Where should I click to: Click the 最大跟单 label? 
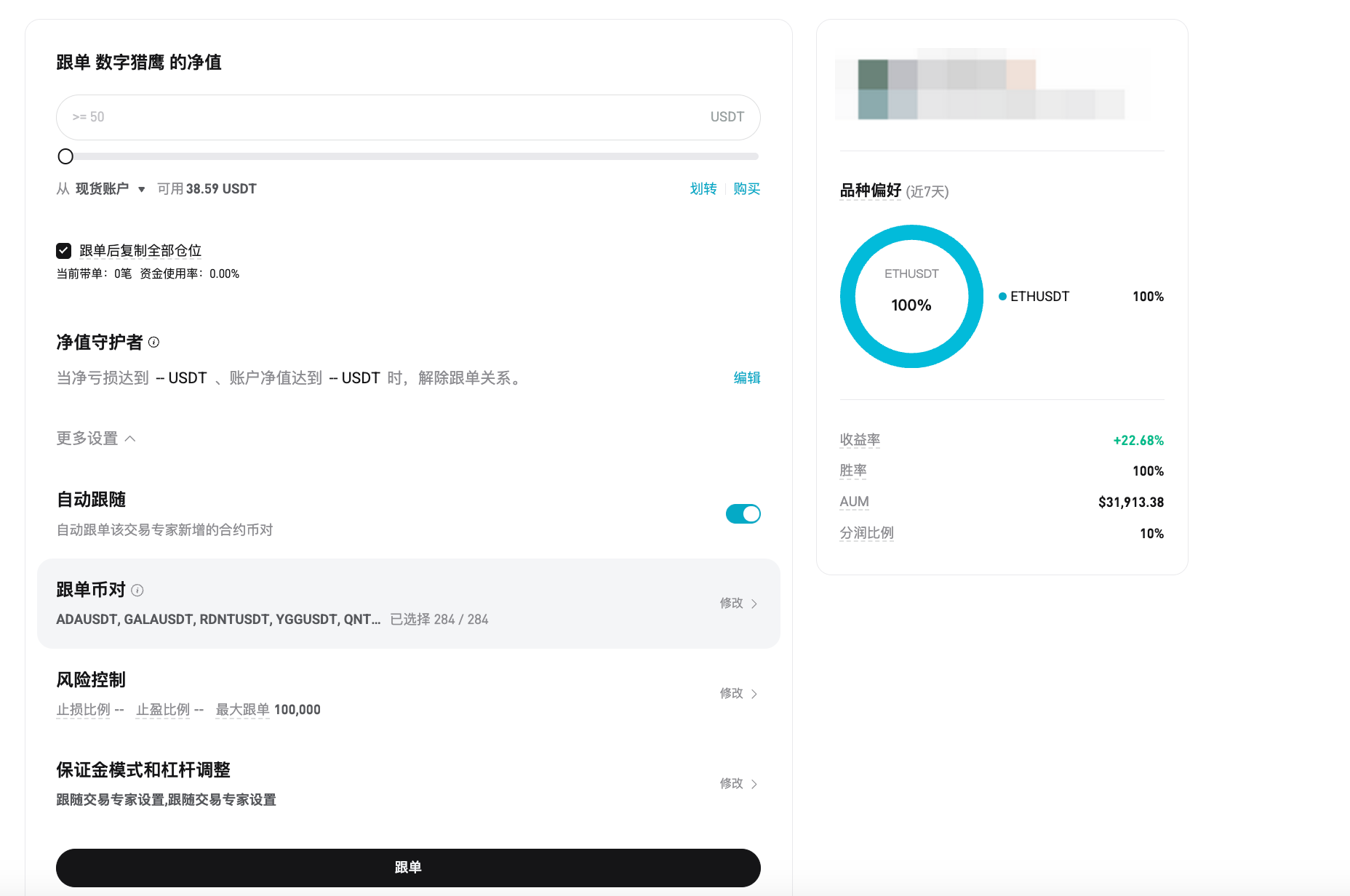tap(242, 710)
